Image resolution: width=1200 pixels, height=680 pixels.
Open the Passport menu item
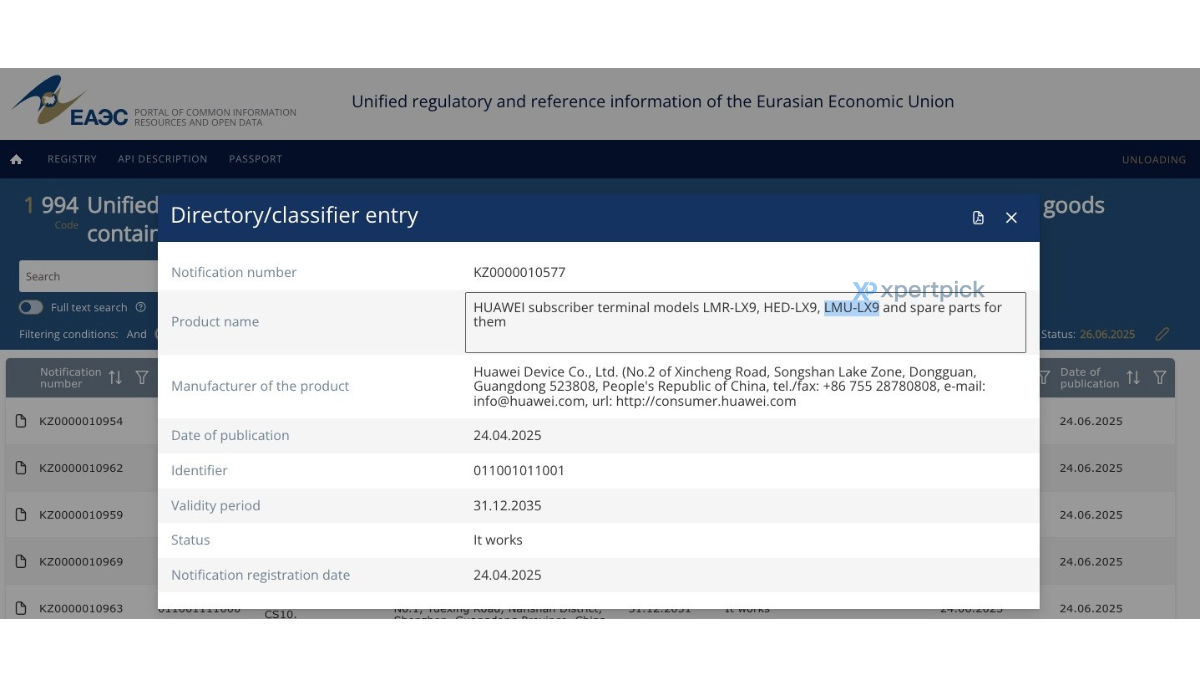coord(255,159)
